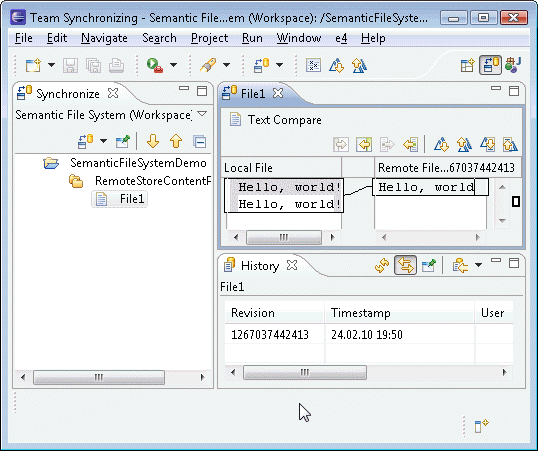This screenshot has height=451, width=538.
Task: Collapse All in Synchronize view
Action: click(200, 141)
